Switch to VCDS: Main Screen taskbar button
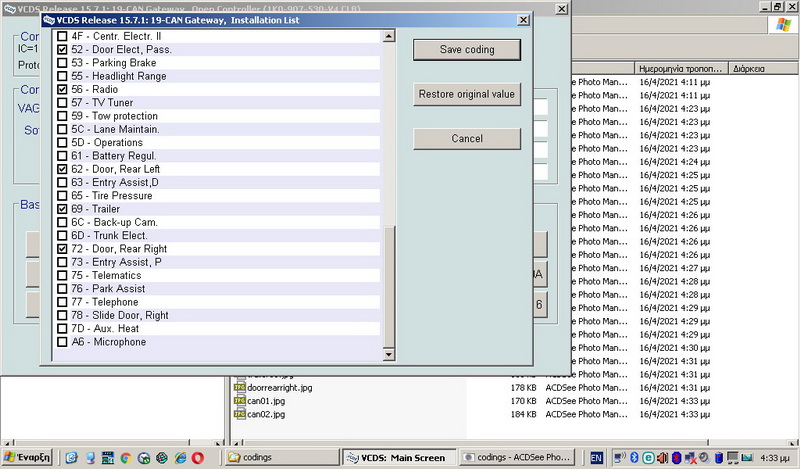 [401, 457]
